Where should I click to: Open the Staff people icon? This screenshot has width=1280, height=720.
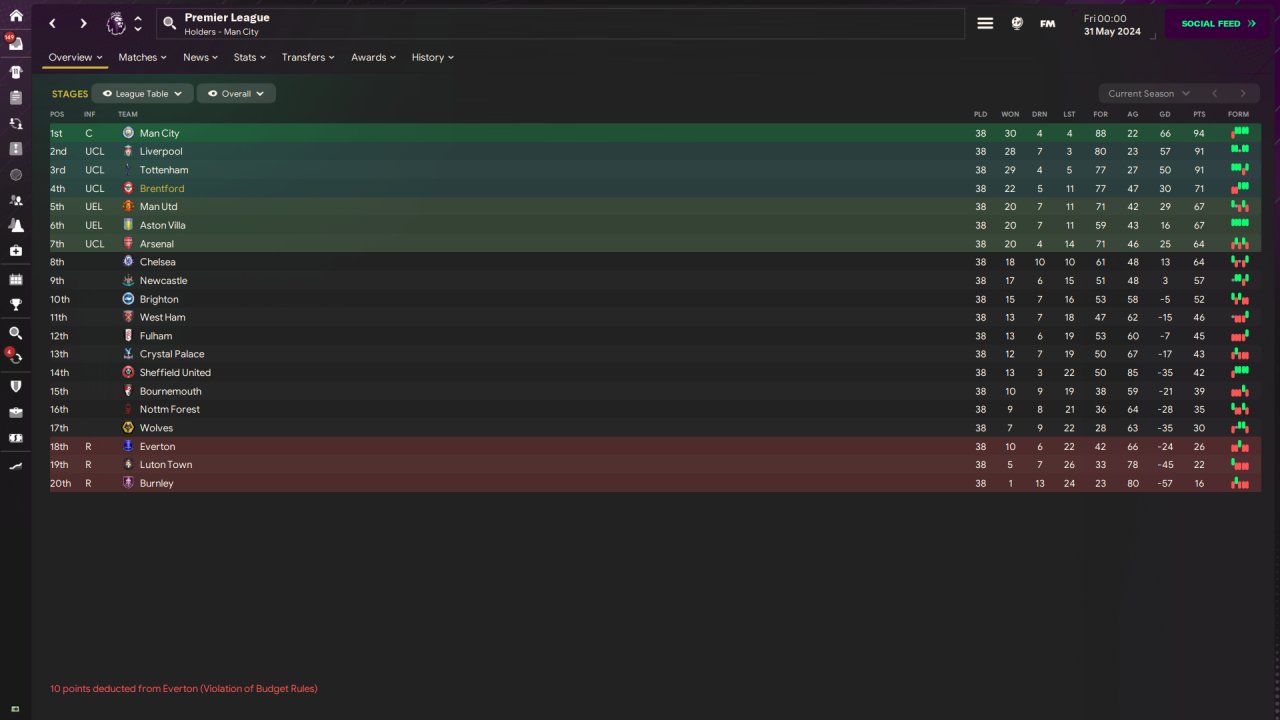pyautogui.click(x=15, y=200)
